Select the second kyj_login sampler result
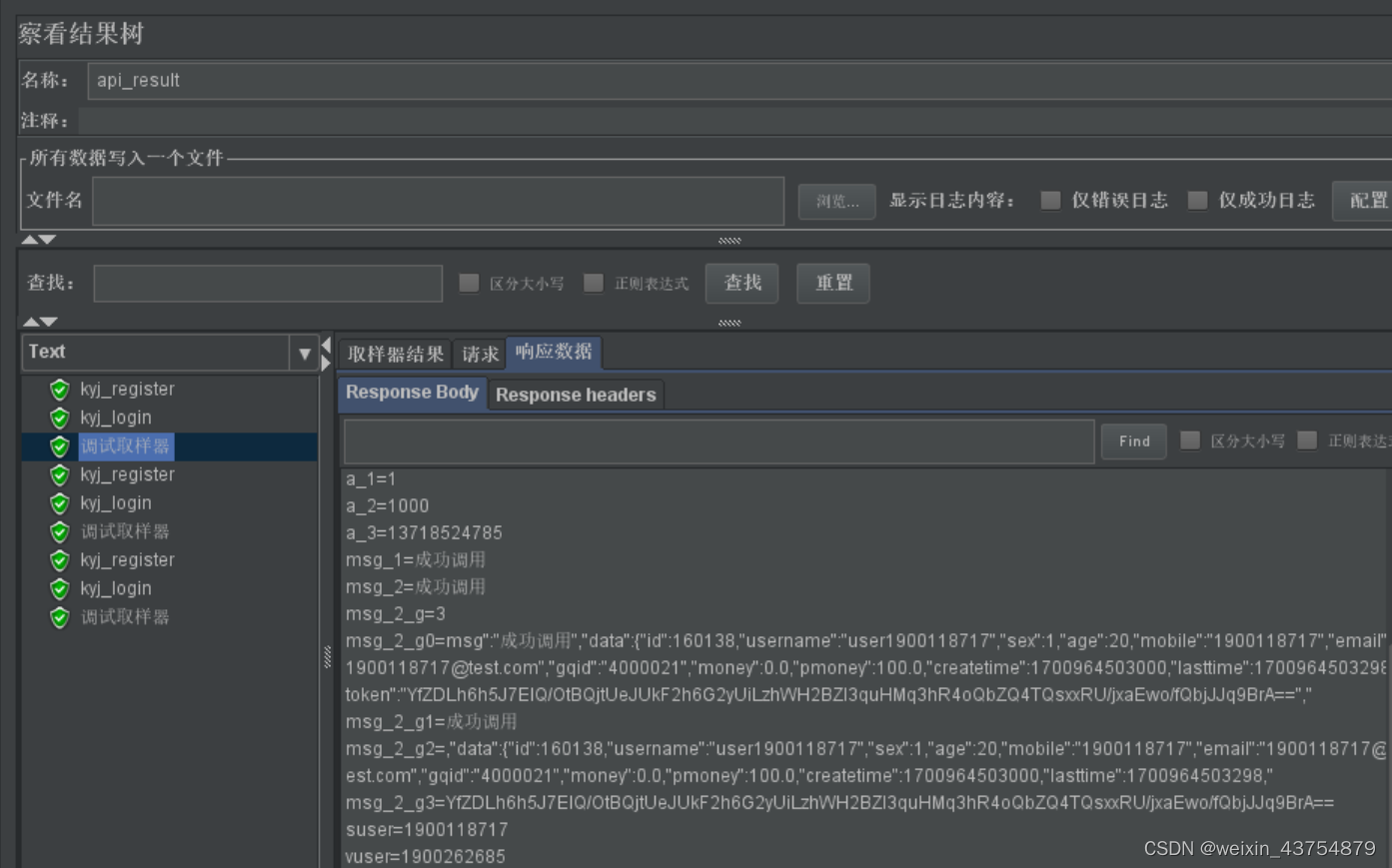Image resolution: width=1392 pixels, height=868 pixels. pos(116,503)
